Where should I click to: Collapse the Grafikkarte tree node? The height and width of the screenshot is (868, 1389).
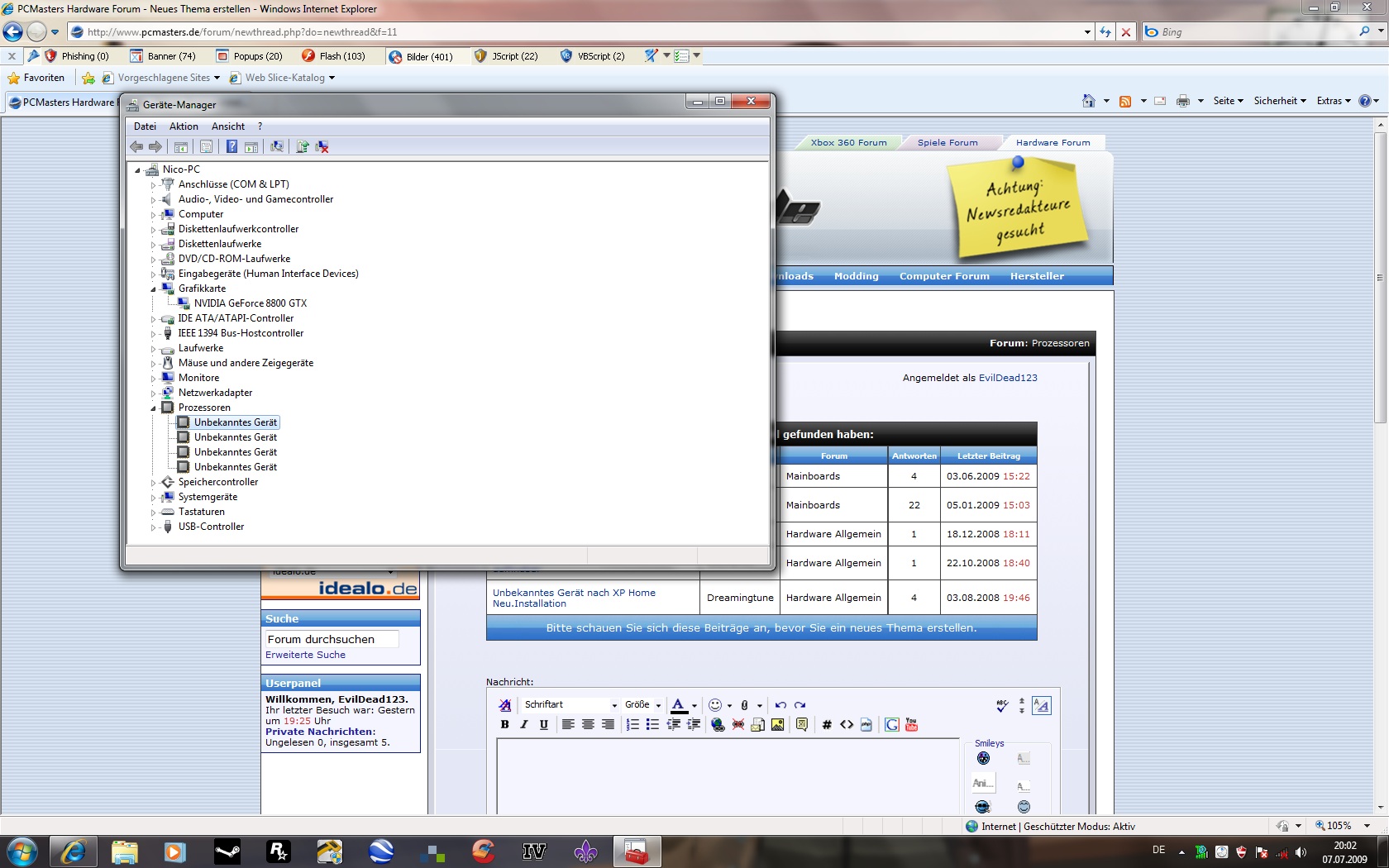coord(153,289)
